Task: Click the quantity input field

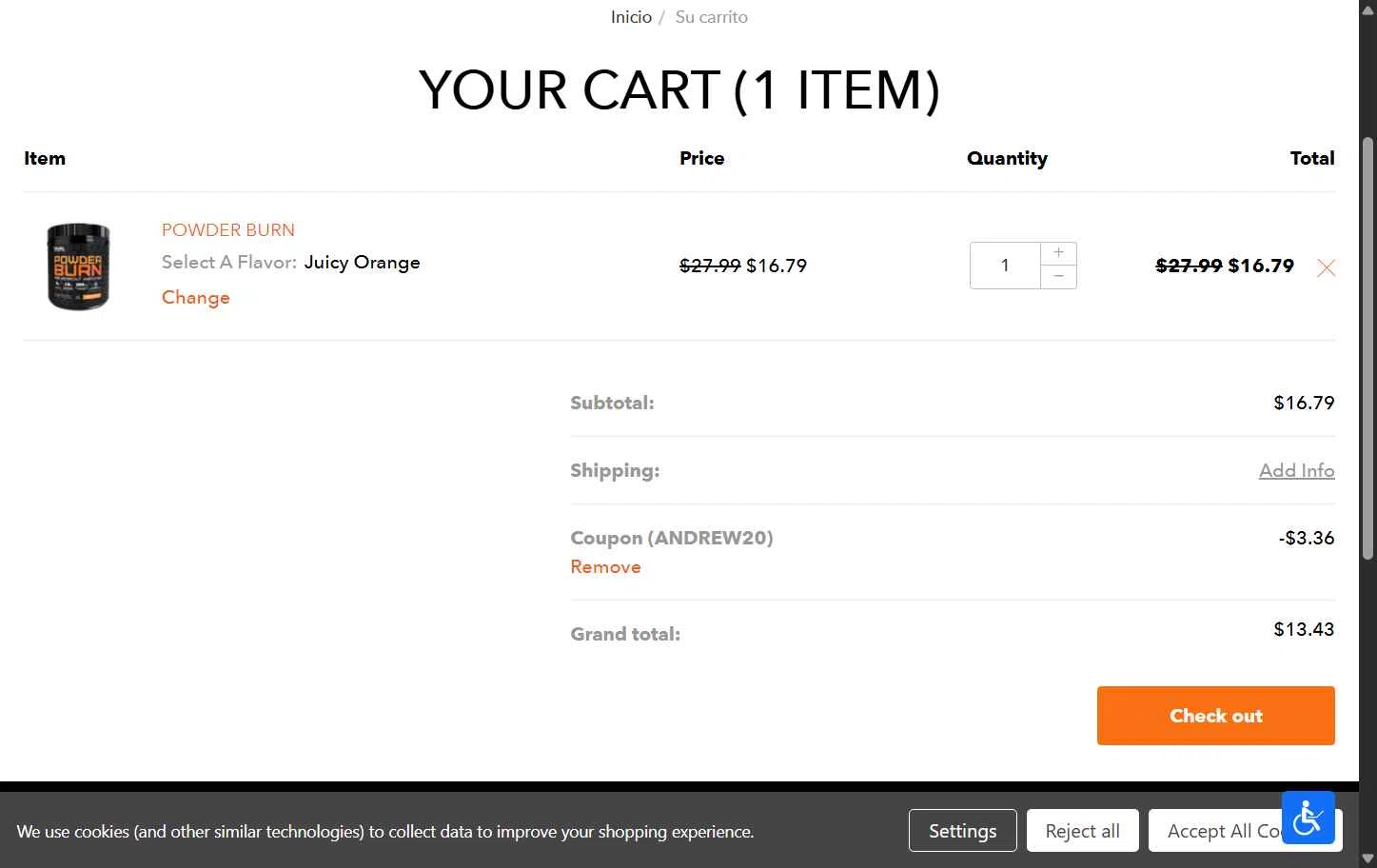Action: tap(1005, 266)
